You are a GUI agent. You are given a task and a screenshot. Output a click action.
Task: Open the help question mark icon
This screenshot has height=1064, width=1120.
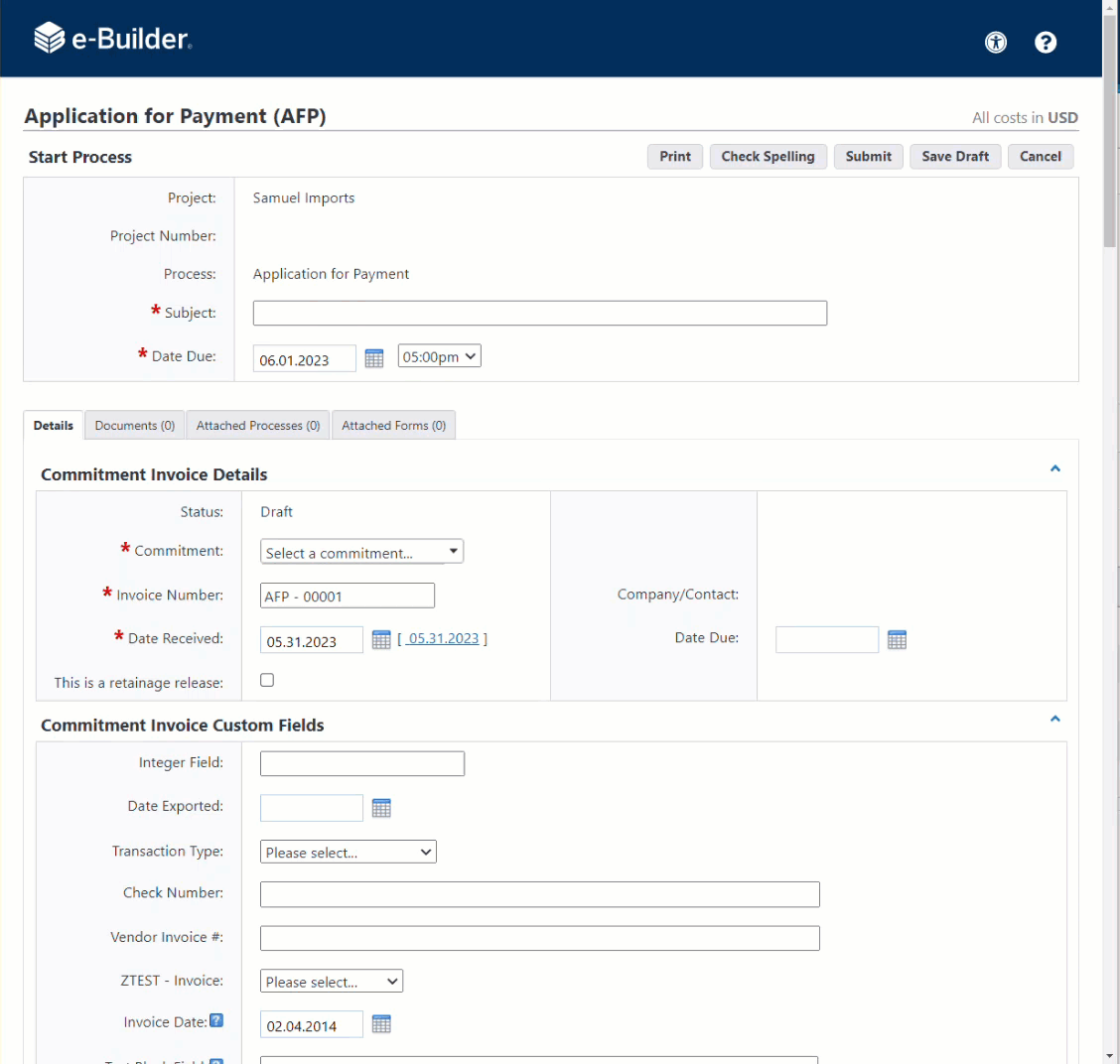(x=1046, y=42)
